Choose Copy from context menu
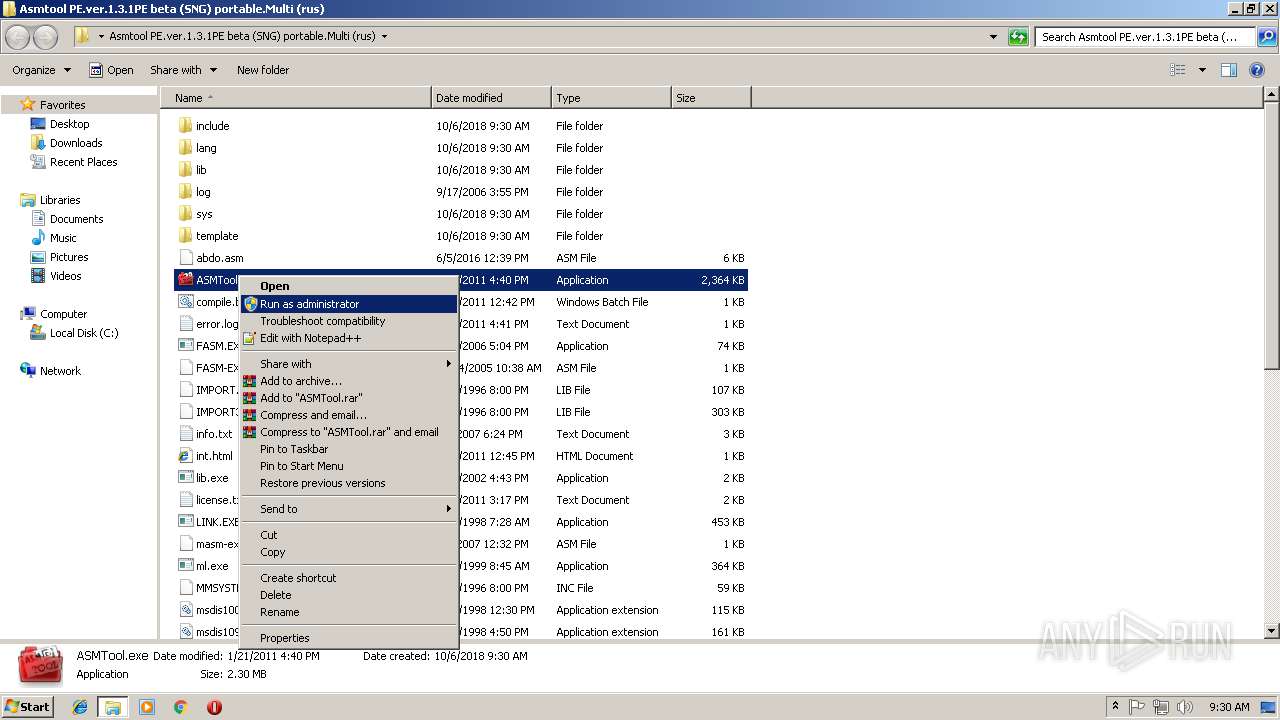 [x=349, y=552]
